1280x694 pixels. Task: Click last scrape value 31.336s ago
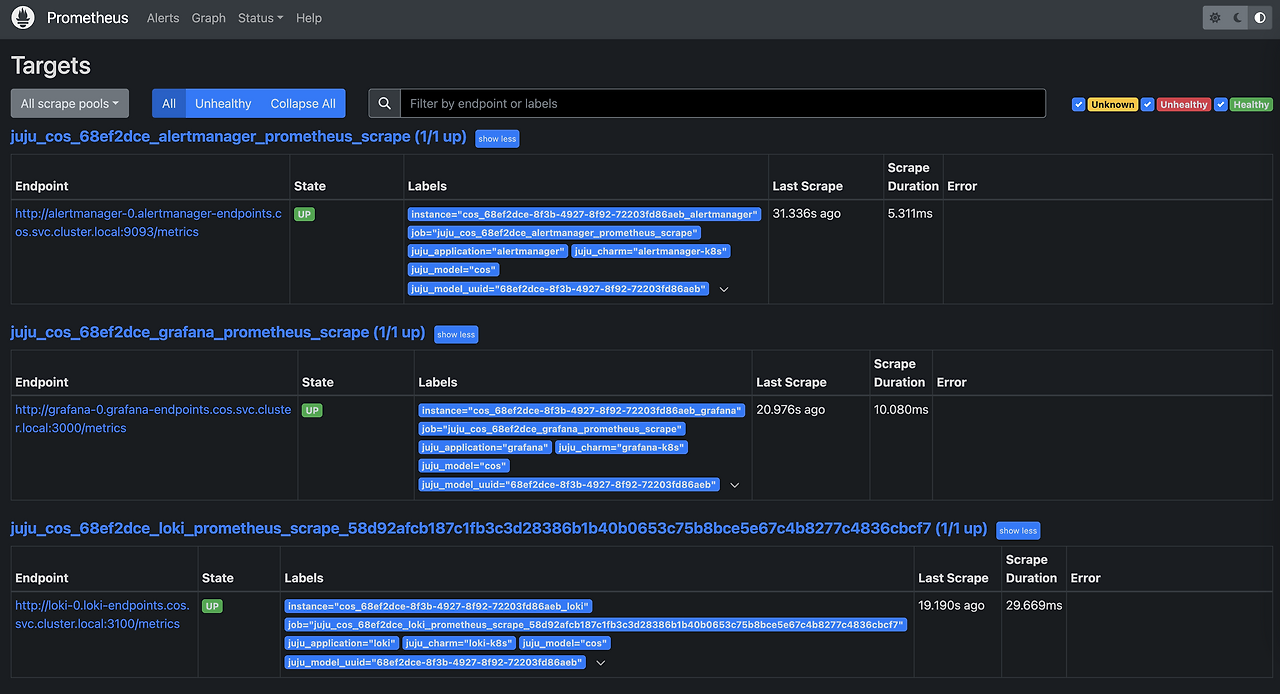pos(806,214)
